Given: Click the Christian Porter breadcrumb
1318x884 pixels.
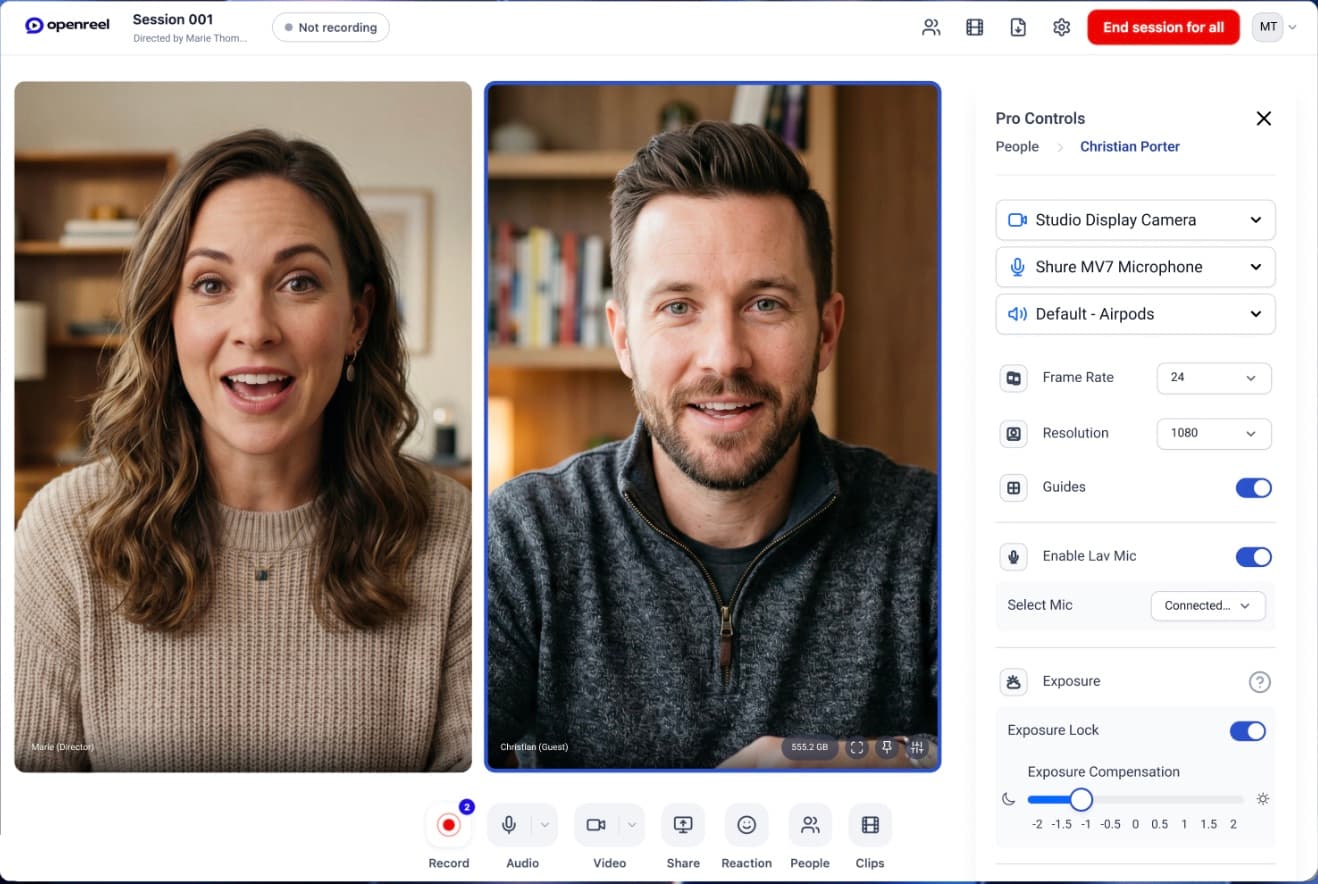Looking at the screenshot, I should pos(1130,147).
